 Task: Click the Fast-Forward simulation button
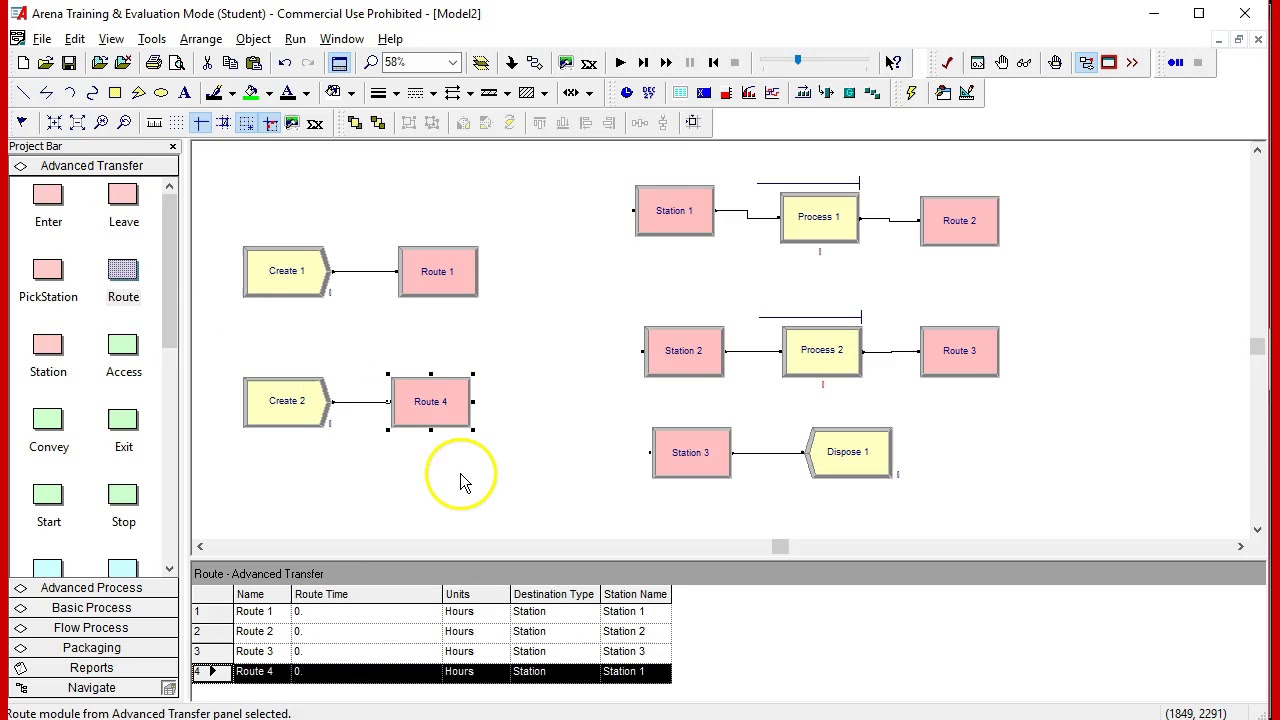666,63
